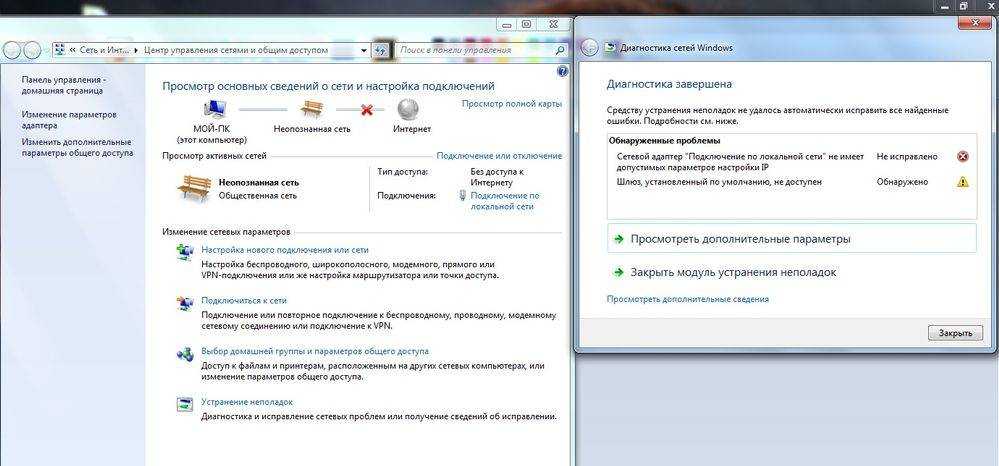Click the Закрыть button in diagnostics

pos(955,333)
